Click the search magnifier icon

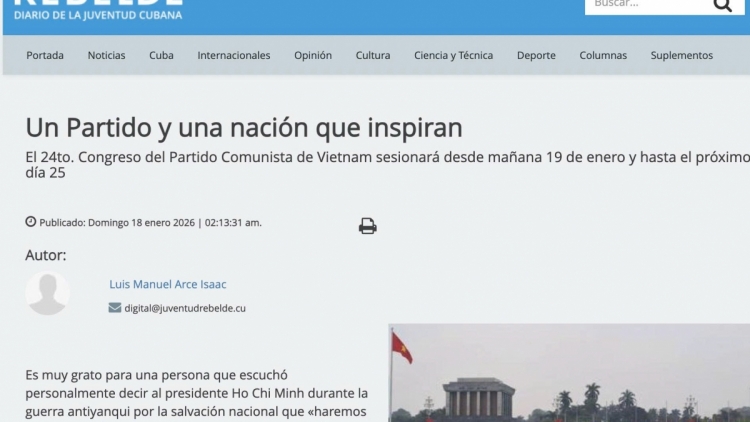coord(722,5)
